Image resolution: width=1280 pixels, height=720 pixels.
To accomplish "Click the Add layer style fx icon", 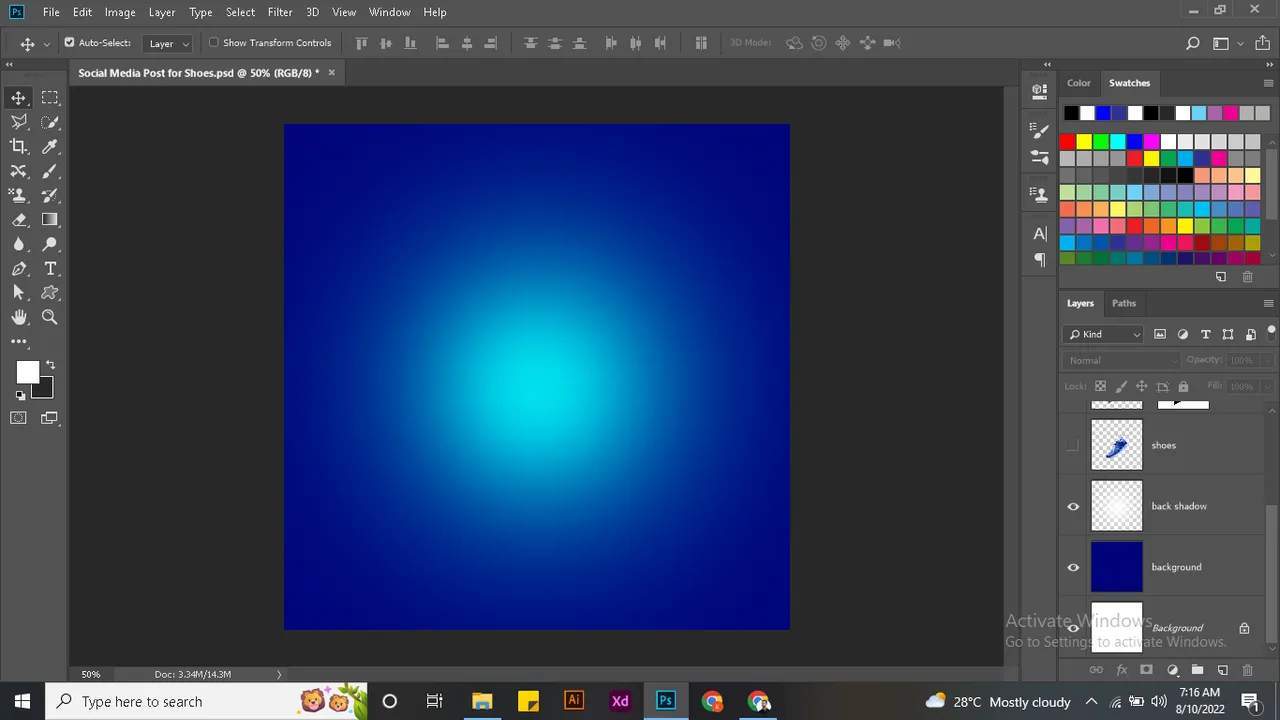I will [x=1122, y=670].
